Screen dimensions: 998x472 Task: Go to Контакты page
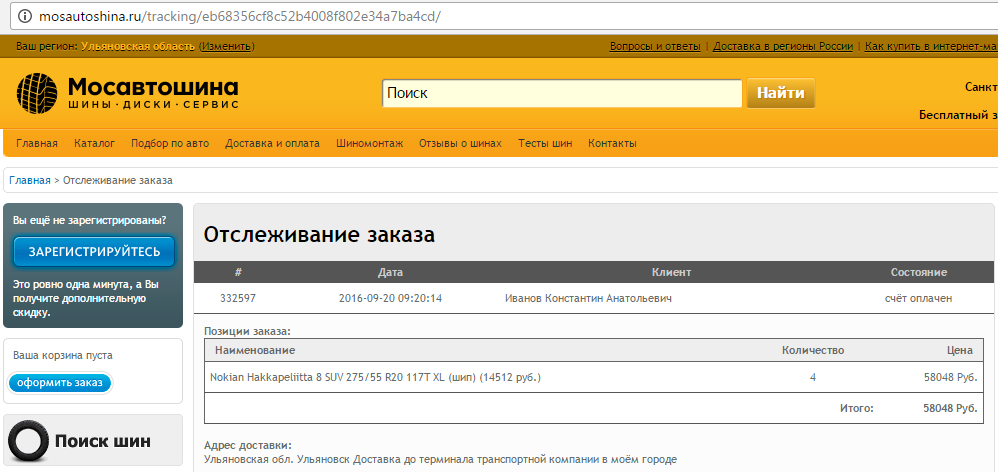click(612, 144)
